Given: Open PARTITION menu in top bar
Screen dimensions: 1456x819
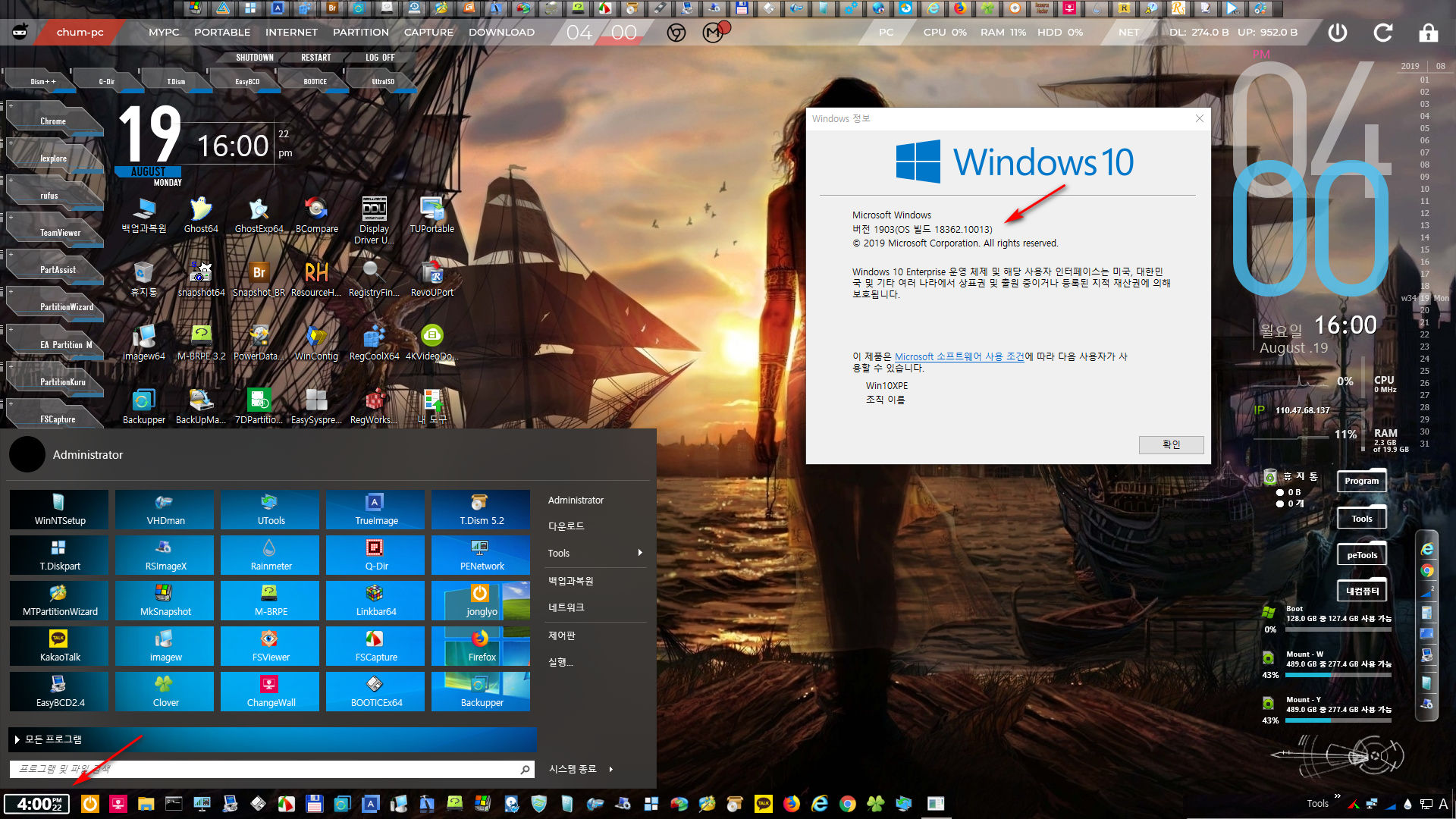Looking at the screenshot, I should (361, 33).
